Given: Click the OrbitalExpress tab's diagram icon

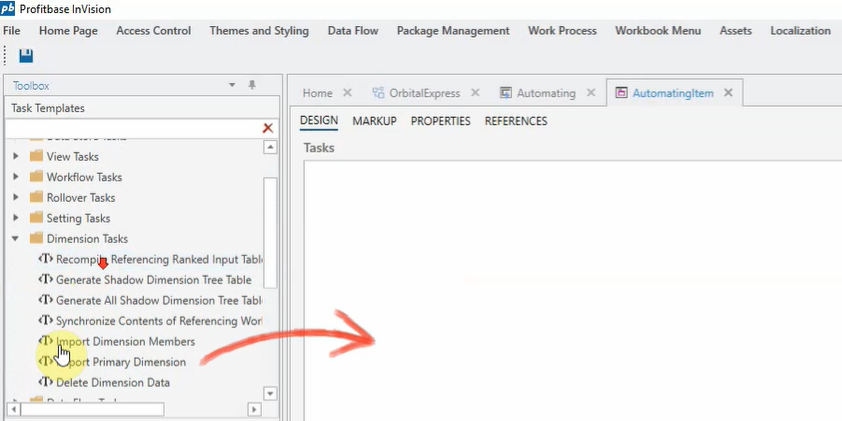Looking at the screenshot, I should (x=378, y=93).
